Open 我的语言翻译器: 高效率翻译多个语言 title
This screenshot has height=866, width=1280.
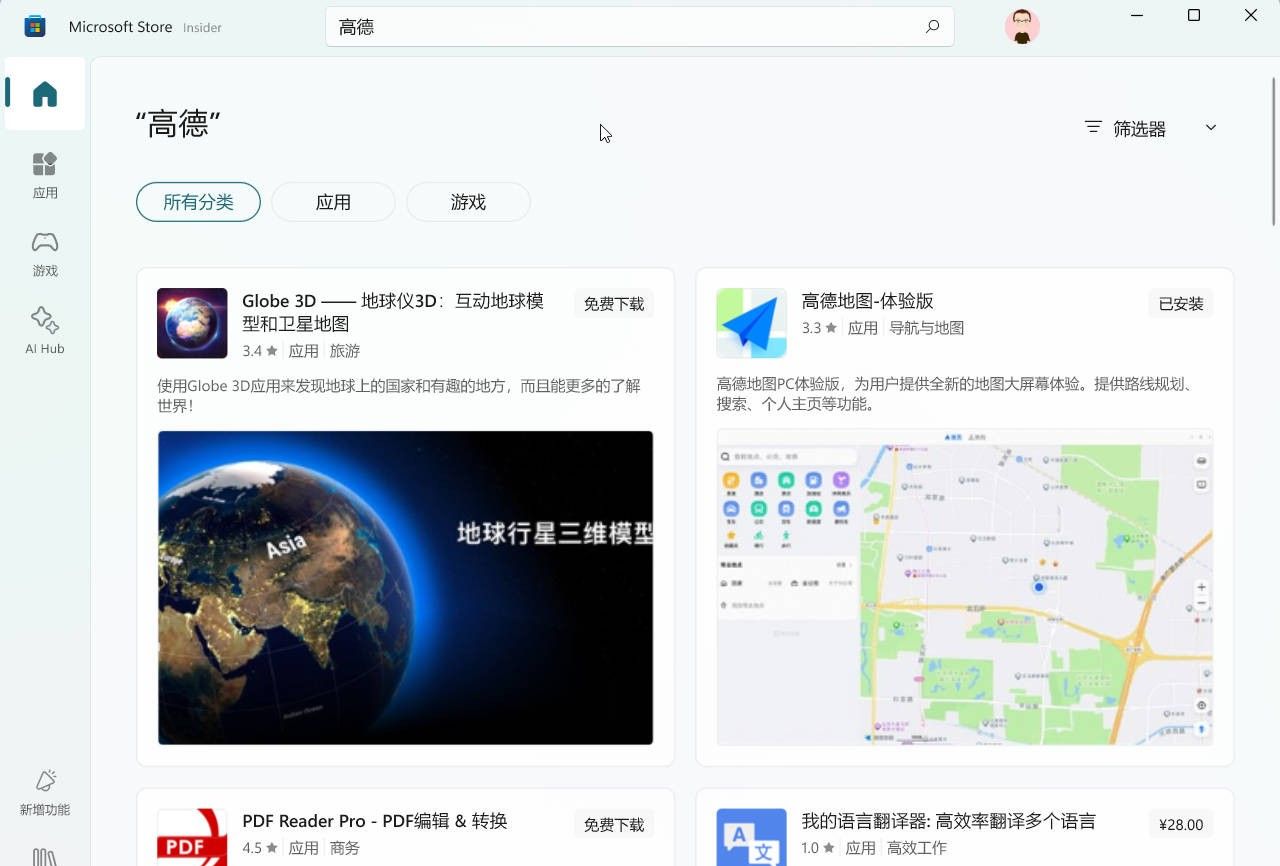[949, 821]
